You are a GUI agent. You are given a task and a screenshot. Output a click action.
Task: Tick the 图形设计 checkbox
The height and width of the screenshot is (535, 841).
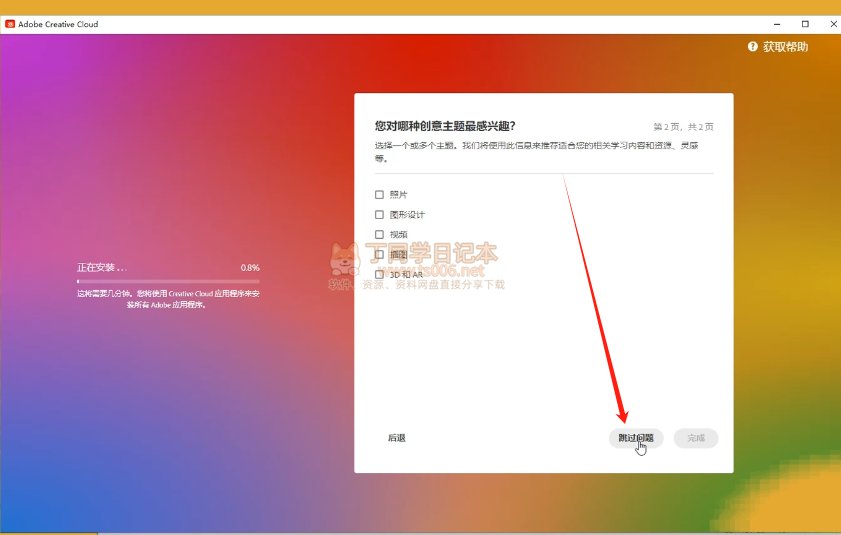379,215
